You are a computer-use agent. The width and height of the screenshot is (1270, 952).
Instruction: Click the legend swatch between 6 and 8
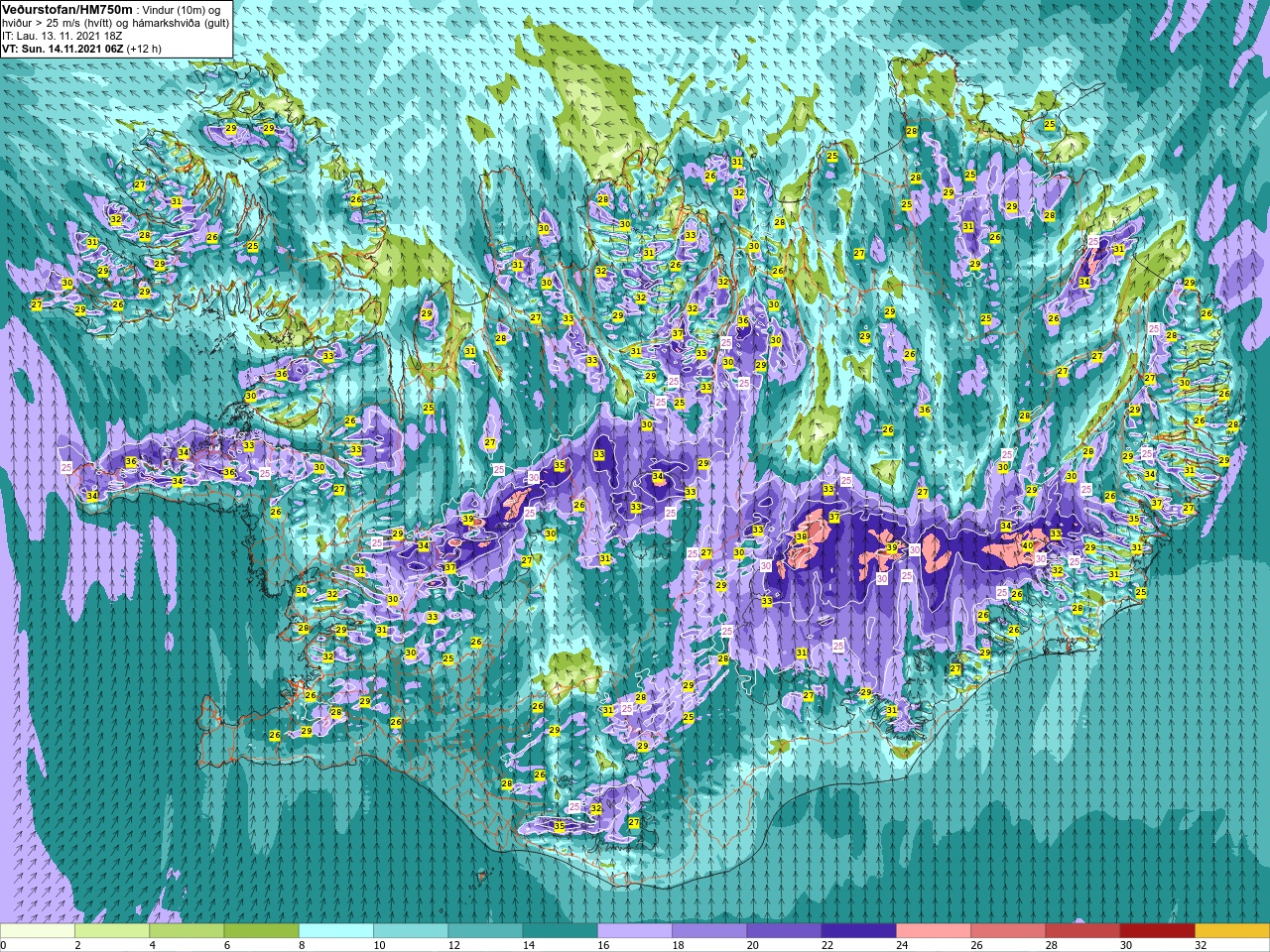261,931
